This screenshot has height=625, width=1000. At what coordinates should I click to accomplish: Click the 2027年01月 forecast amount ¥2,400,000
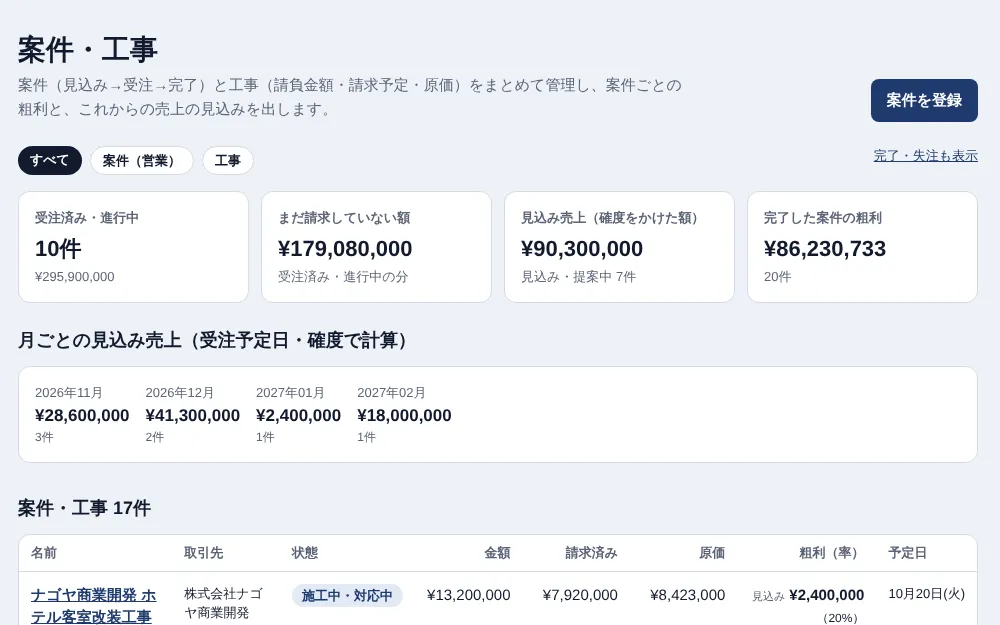[298, 415]
